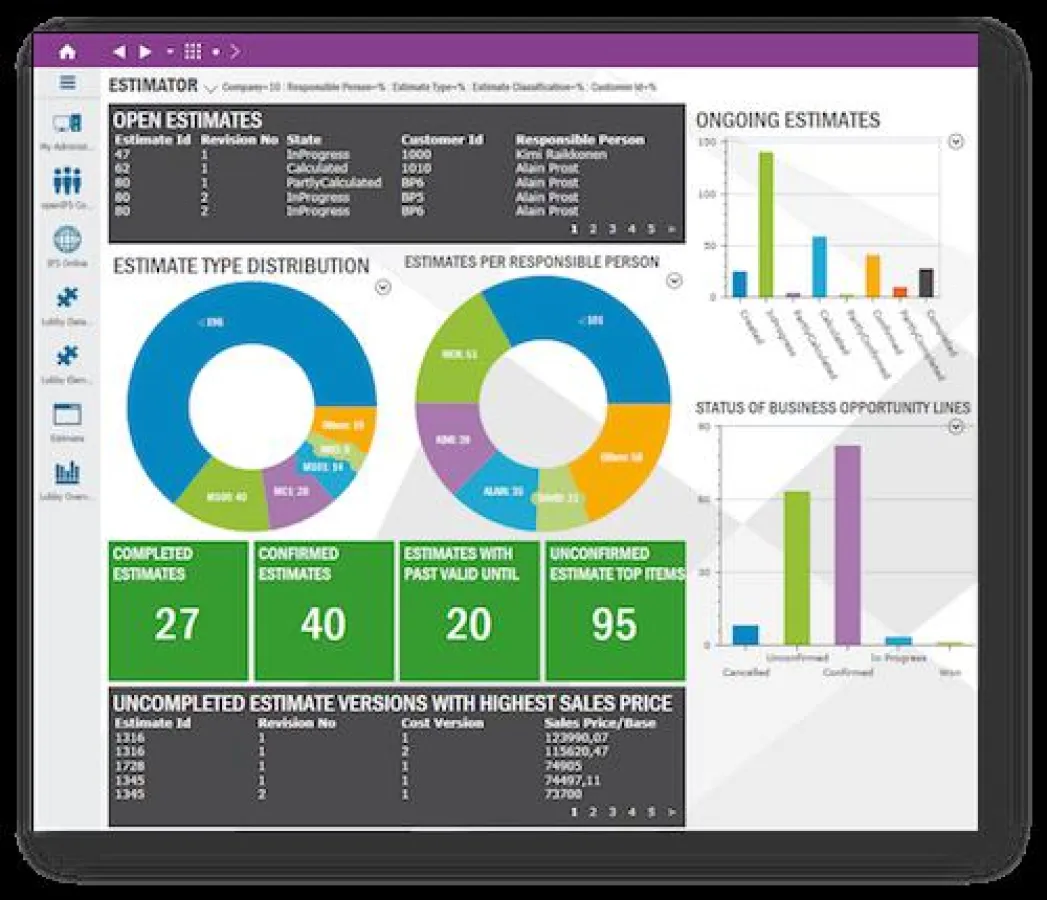Open the Lobby Overview bar chart icon
This screenshot has height=900, width=1047.
click(x=68, y=473)
